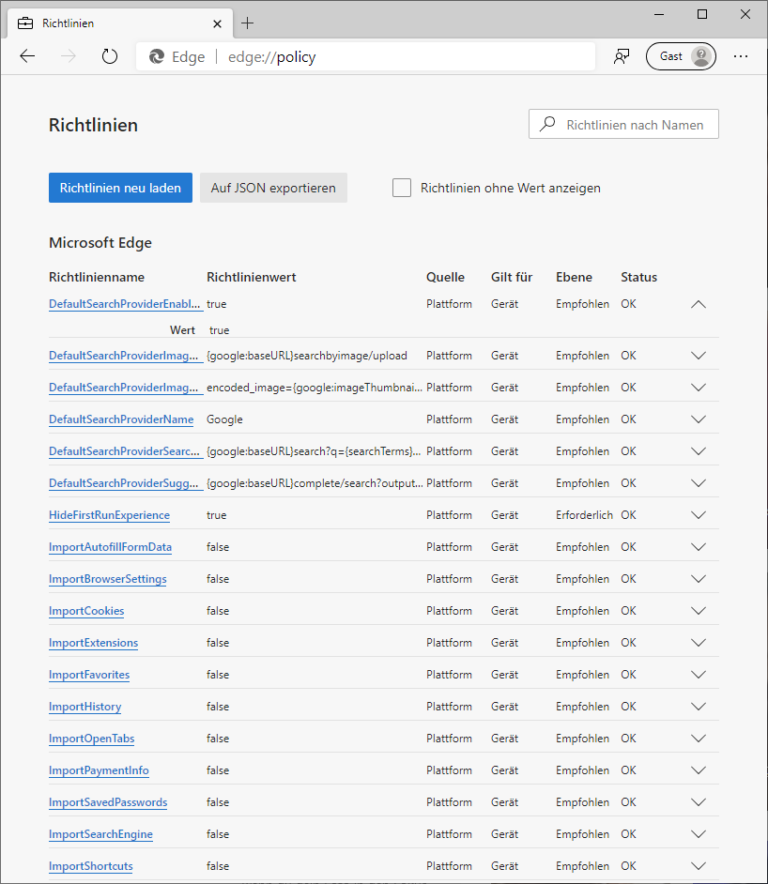The width and height of the screenshot is (768, 884).
Task: Open the ImportCookies policy link
Action: [x=86, y=611]
